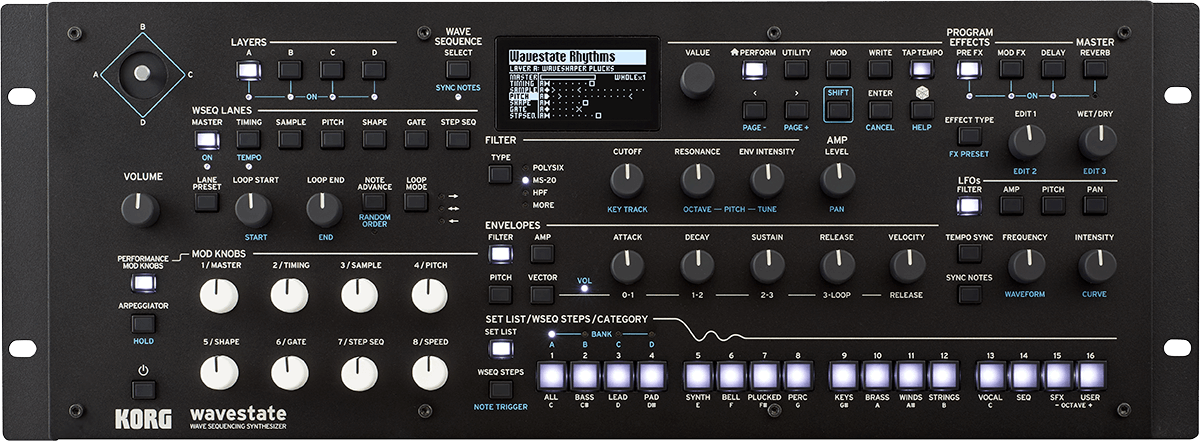
Task: Enable the Arpeggiator button
Action: coord(143,323)
